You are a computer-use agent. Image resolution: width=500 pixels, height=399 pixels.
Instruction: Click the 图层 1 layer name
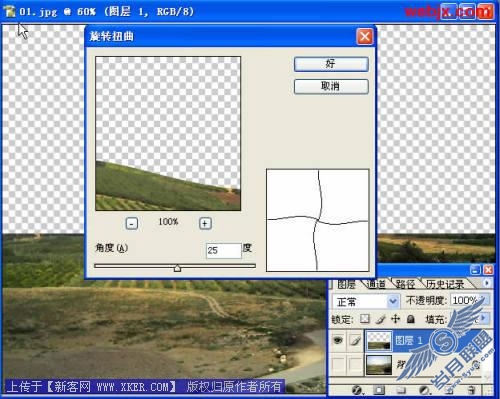point(409,340)
